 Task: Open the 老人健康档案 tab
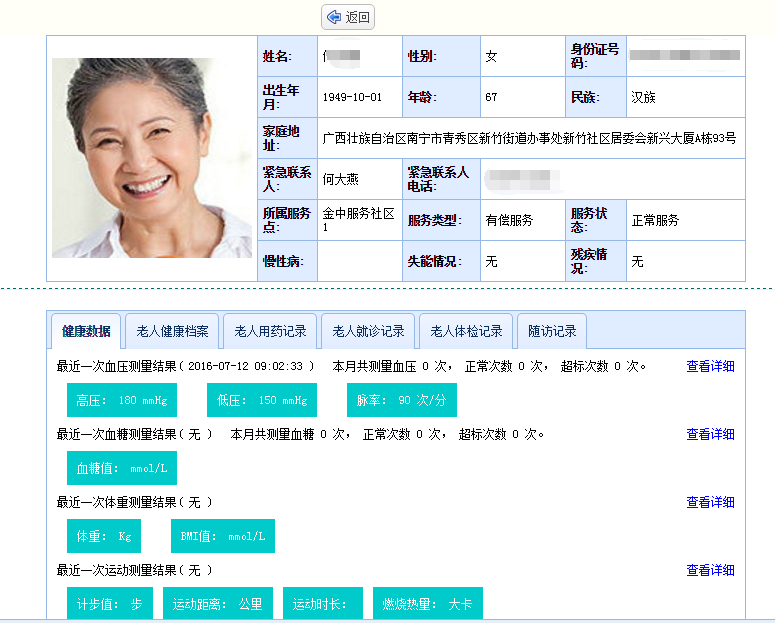(172, 331)
